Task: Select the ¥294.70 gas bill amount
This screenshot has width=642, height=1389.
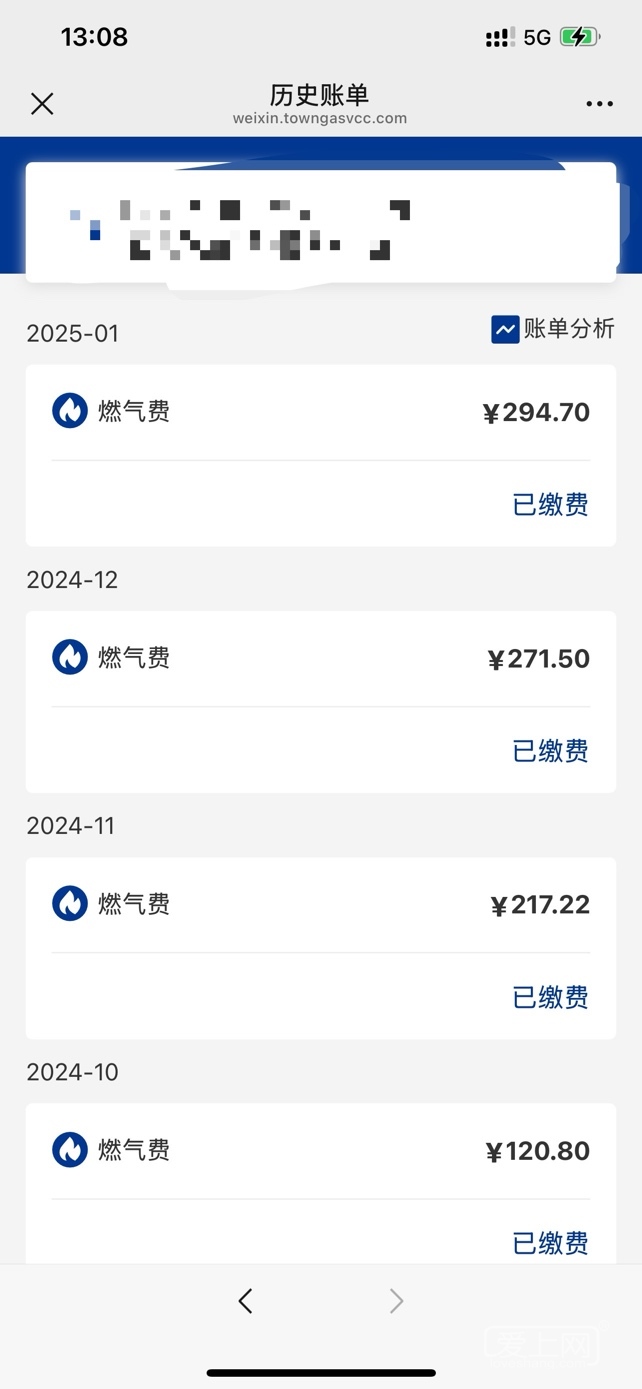Action: tap(536, 412)
